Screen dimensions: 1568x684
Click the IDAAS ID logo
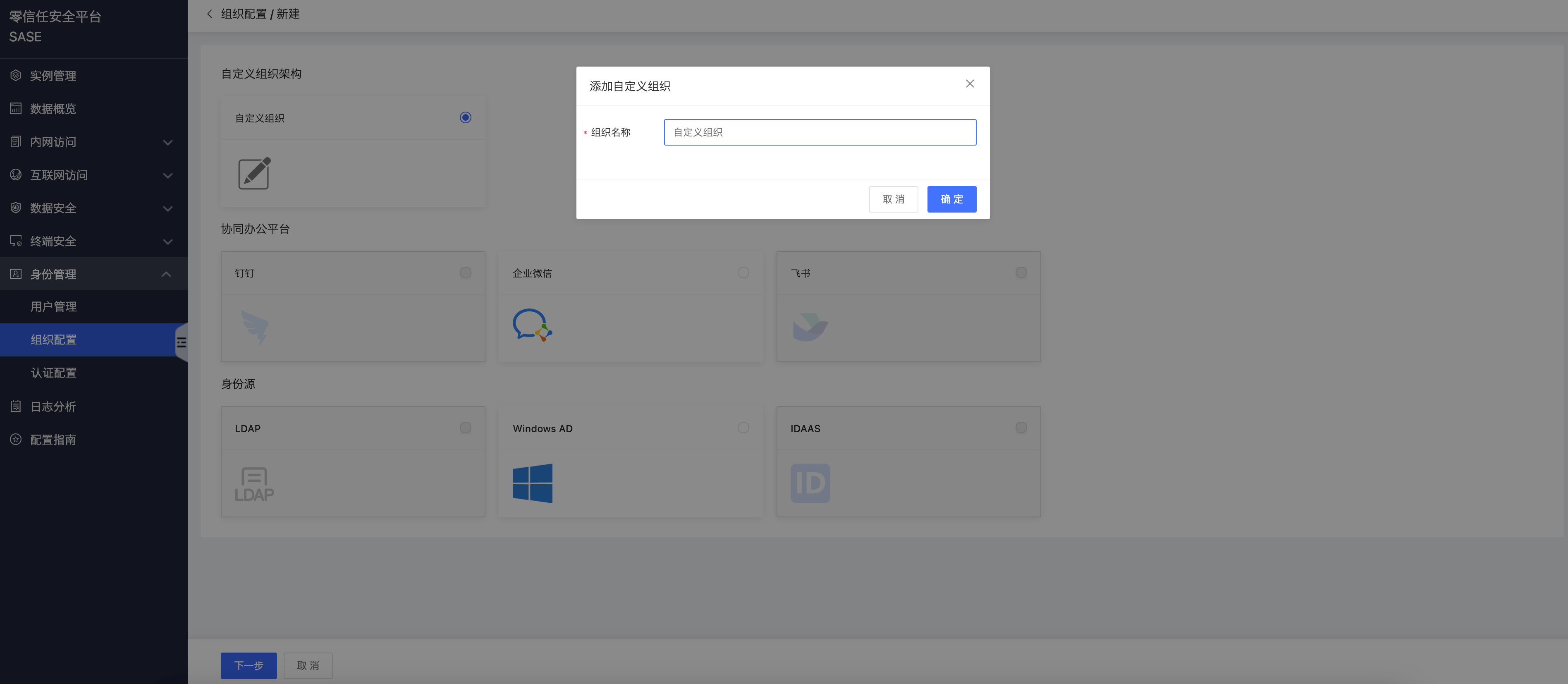coord(810,483)
